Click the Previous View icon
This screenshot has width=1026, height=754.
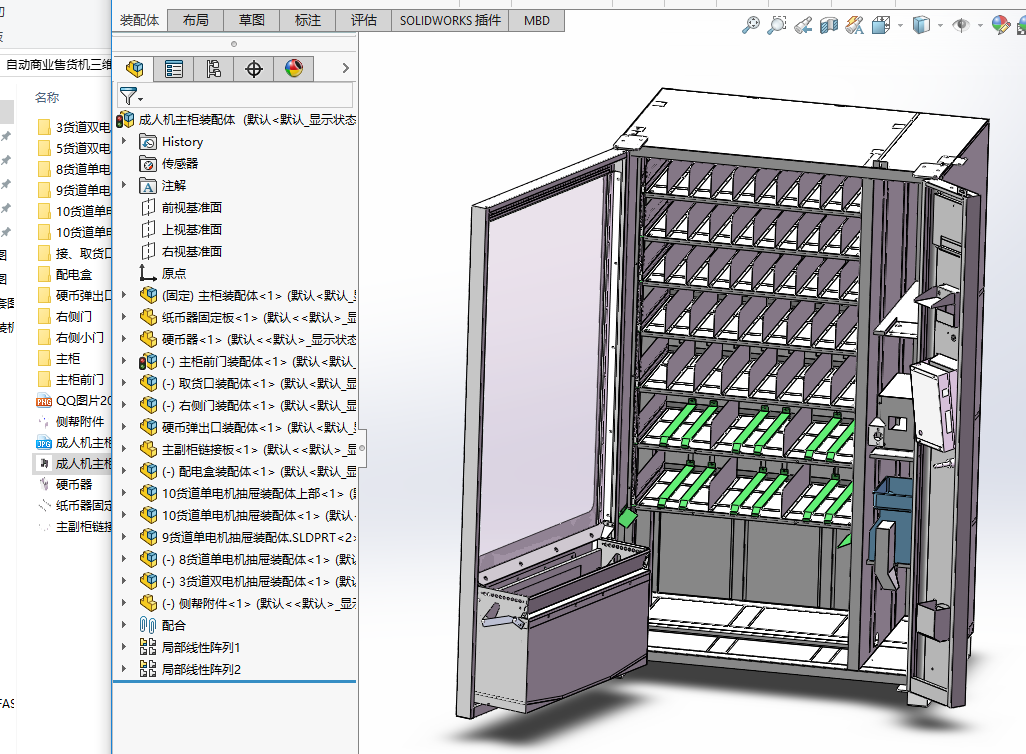point(802,26)
